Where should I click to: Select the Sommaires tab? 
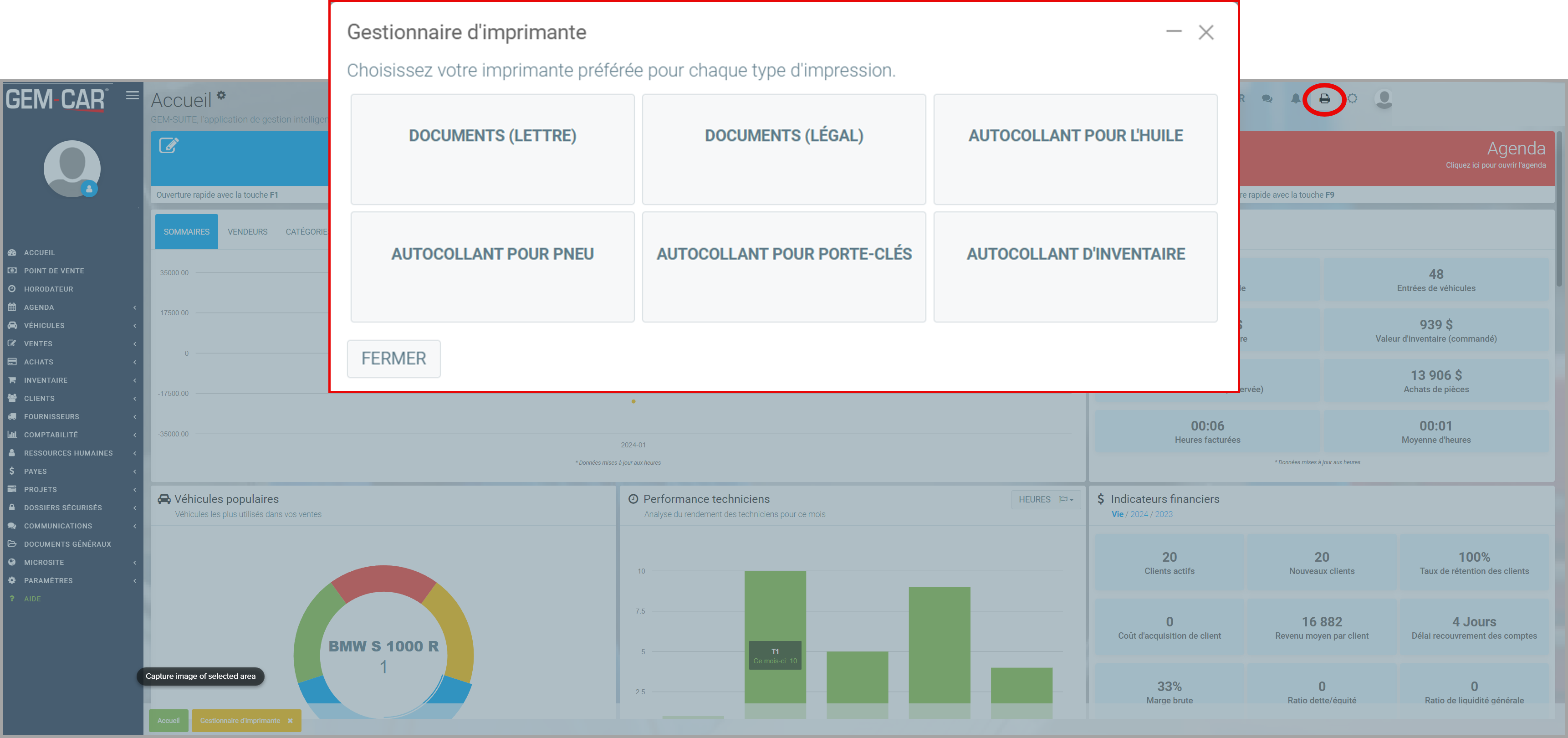click(x=186, y=231)
